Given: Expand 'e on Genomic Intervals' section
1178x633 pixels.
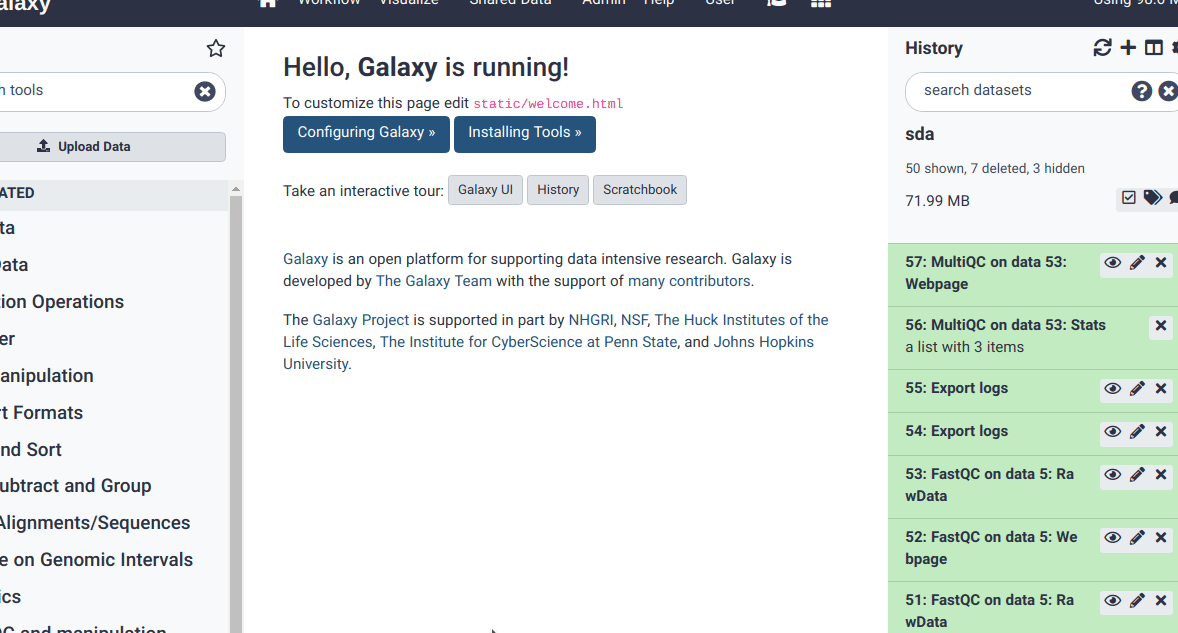Looking at the screenshot, I should (96, 559).
